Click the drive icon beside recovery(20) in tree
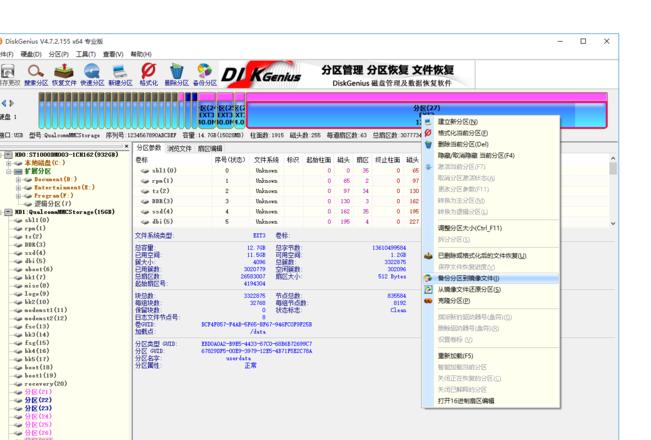 (x=18, y=384)
